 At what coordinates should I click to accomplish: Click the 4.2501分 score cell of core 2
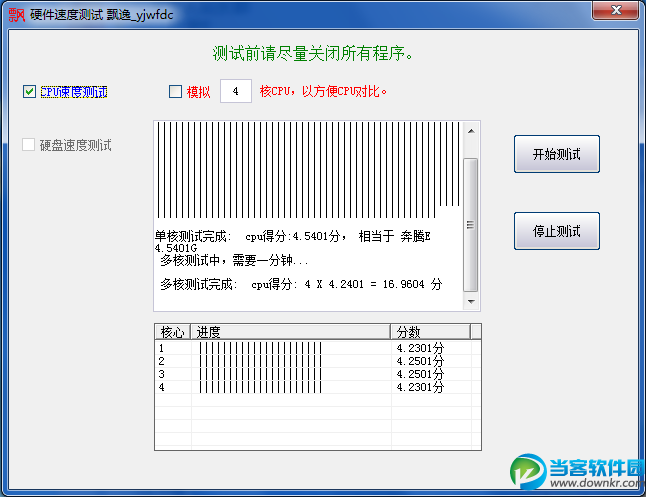(420, 361)
